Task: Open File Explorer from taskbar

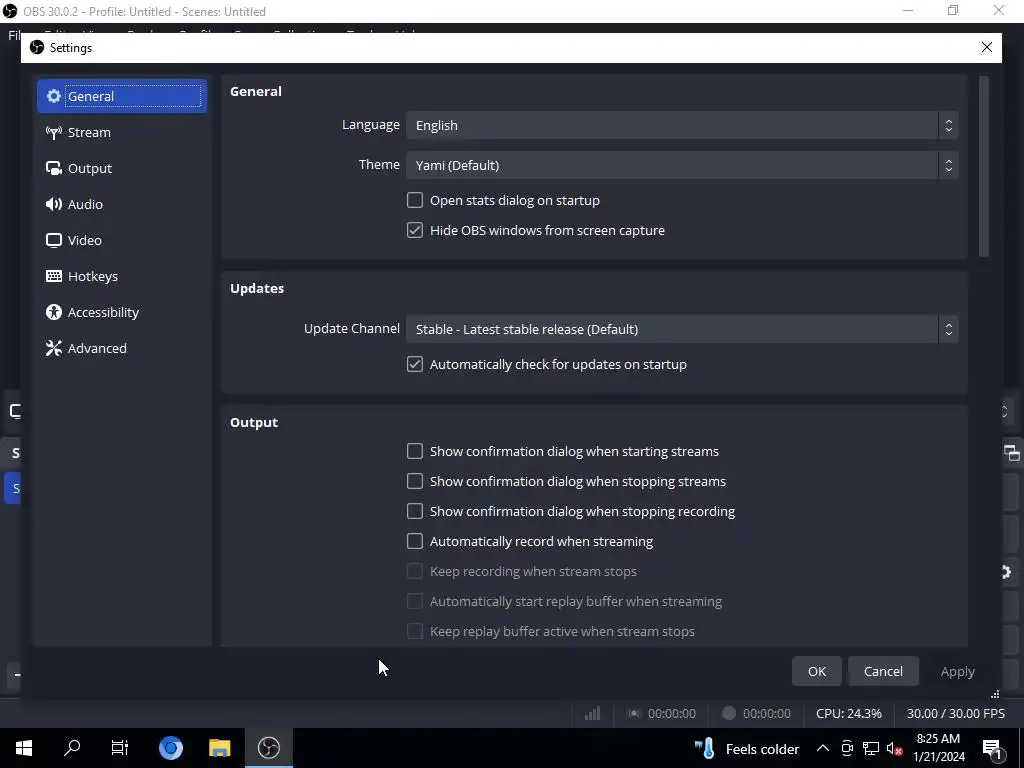Action: [219, 748]
